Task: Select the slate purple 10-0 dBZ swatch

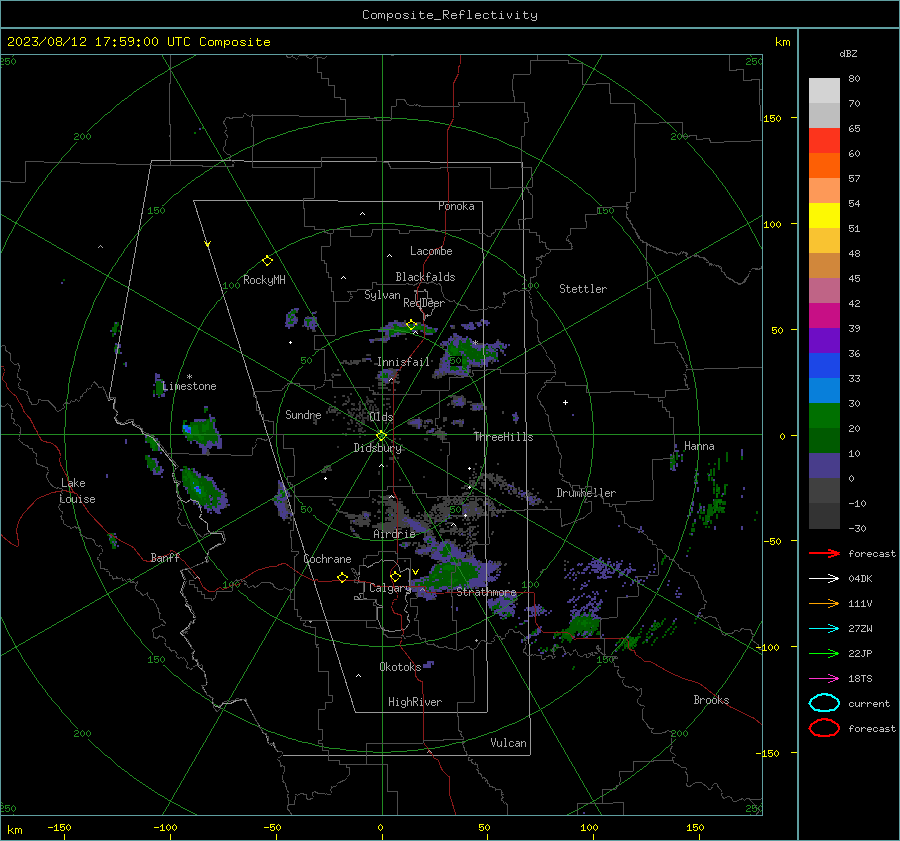Action: [824, 465]
